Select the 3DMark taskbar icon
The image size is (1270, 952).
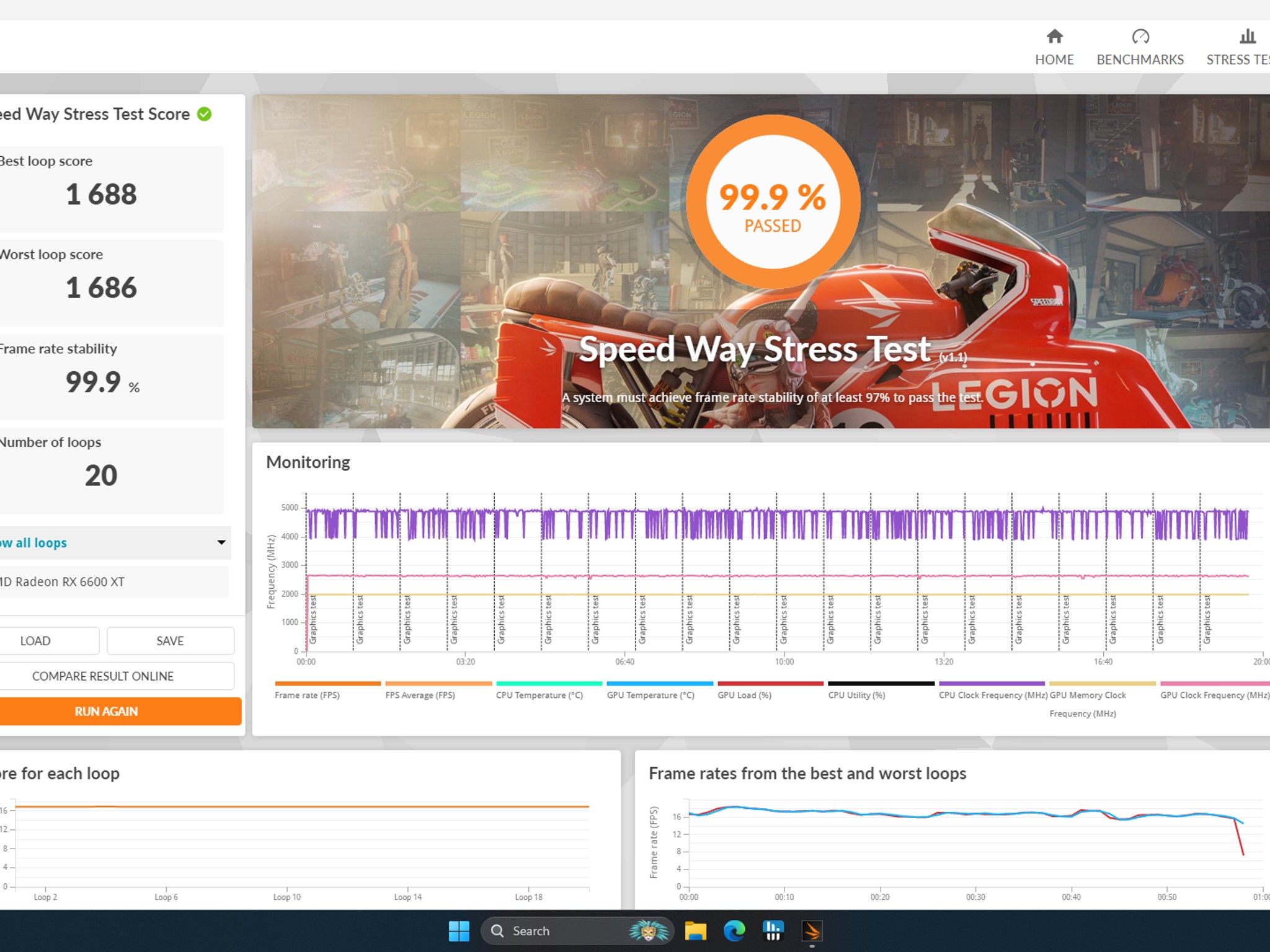click(812, 931)
